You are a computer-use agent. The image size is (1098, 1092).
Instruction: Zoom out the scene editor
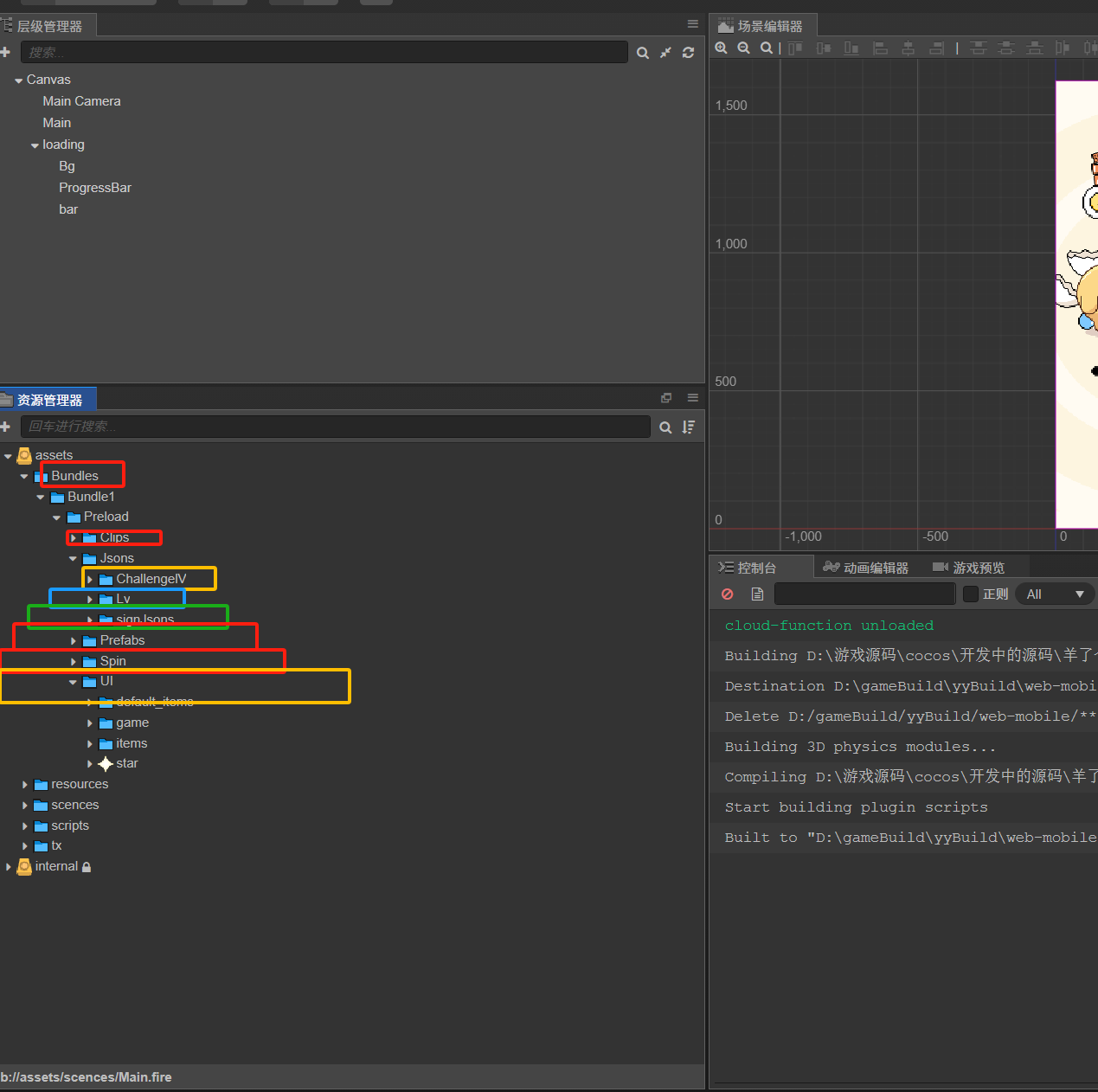click(x=743, y=48)
